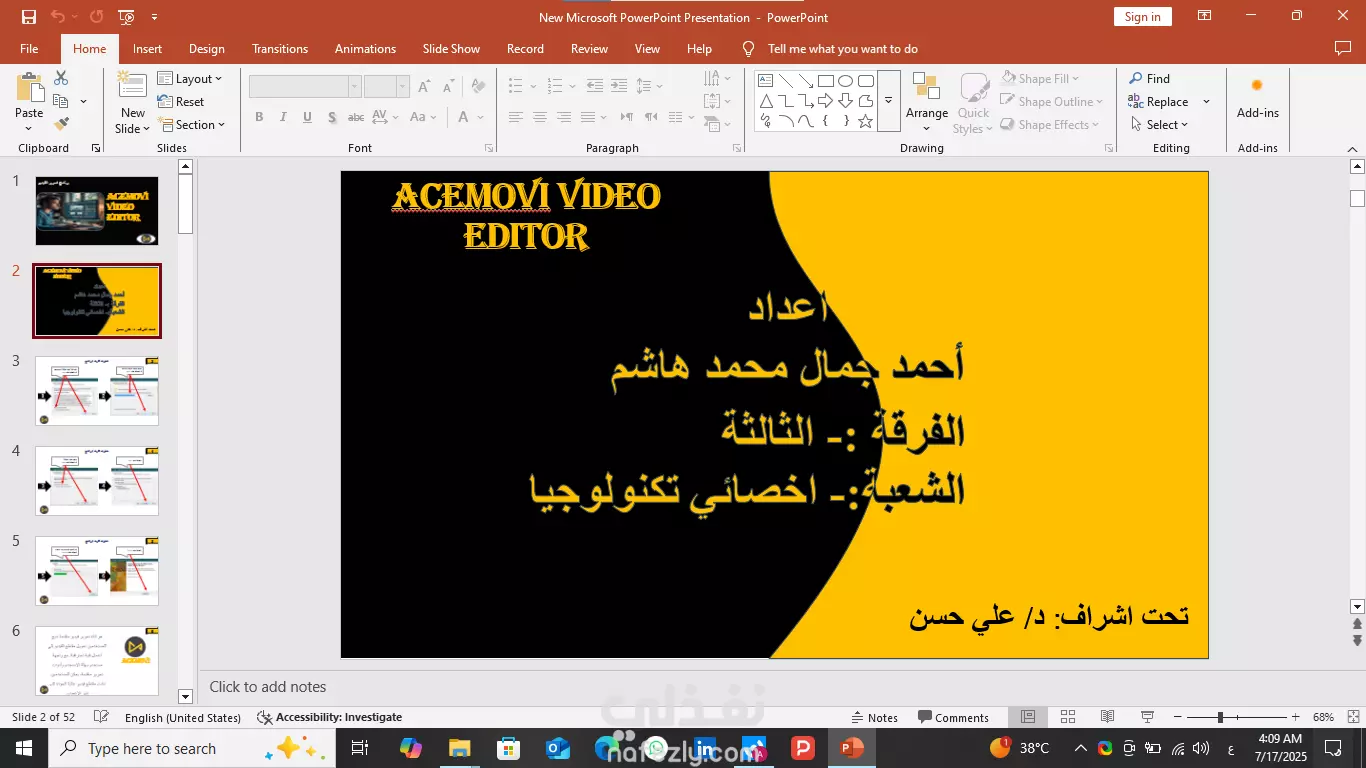Click the Format Painter brush icon
This screenshot has height=768, width=1366.
tap(61, 124)
